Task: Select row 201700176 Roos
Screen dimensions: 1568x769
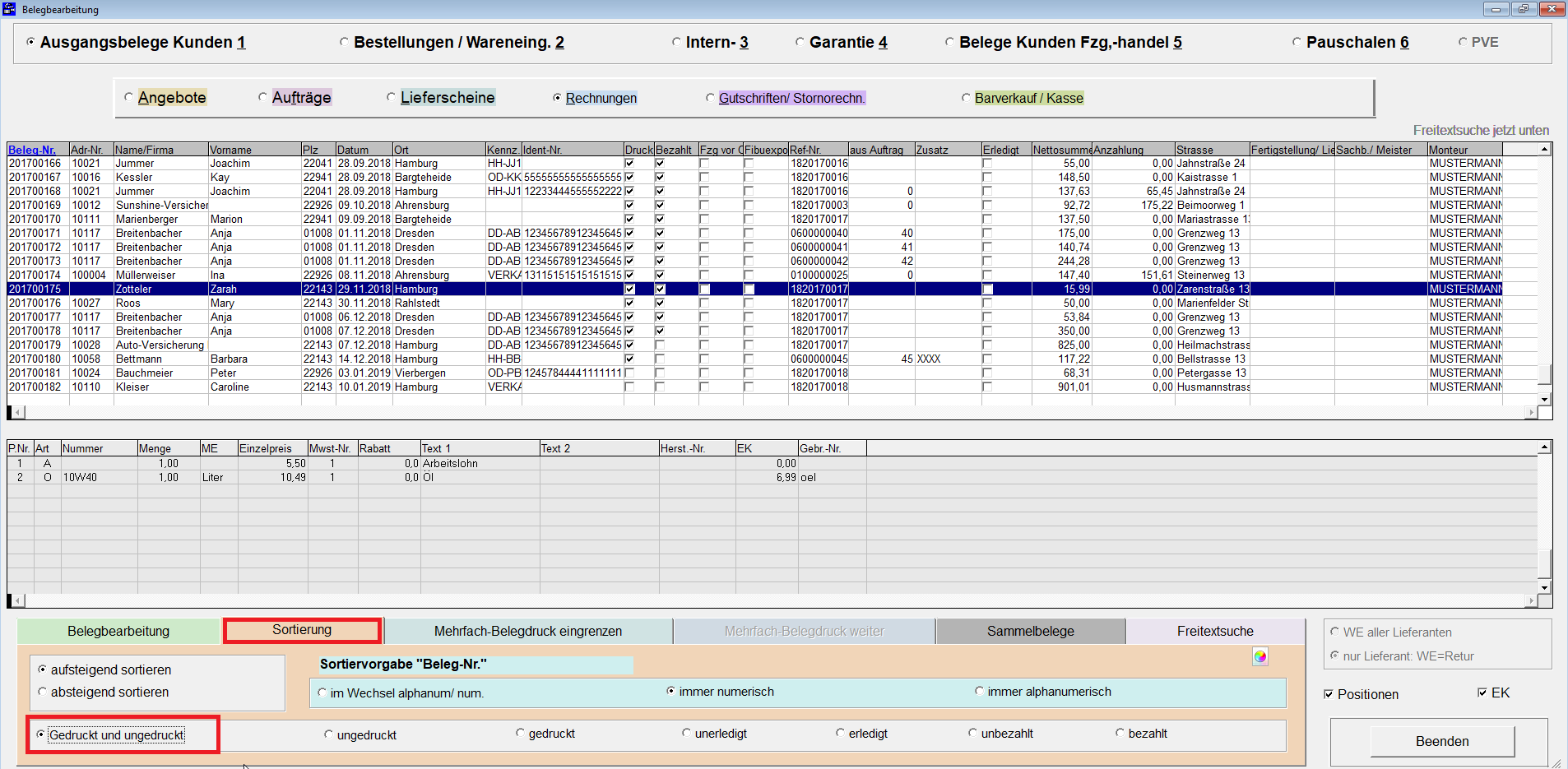Action: tap(772, 303)
